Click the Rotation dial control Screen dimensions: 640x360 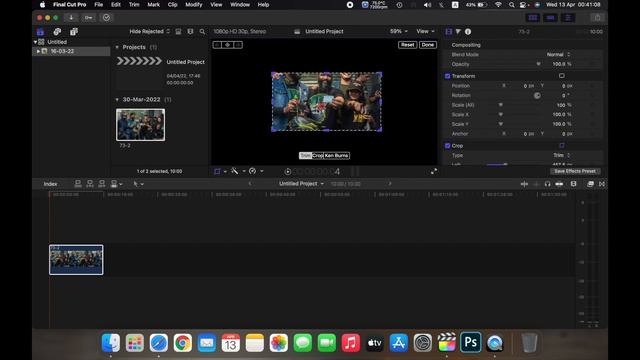pyautogui.click(x=537, y=96)
